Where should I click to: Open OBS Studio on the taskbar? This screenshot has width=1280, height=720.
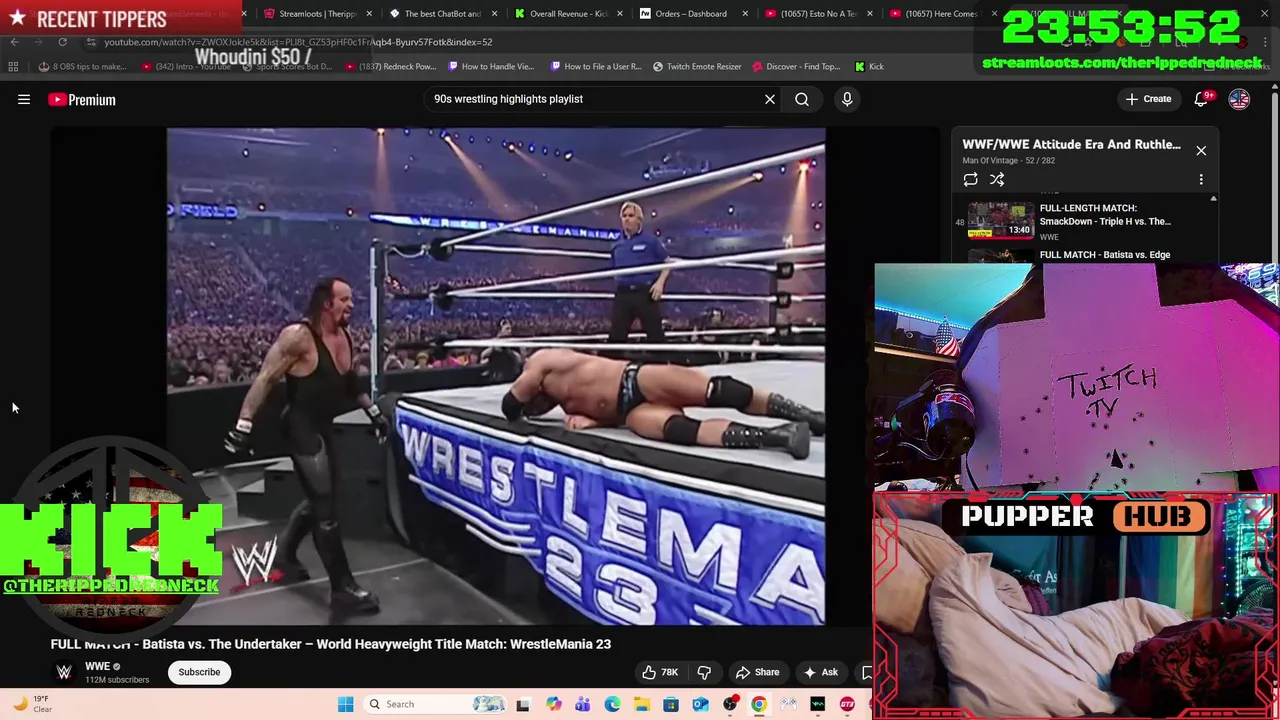click(x=730, y=704)
